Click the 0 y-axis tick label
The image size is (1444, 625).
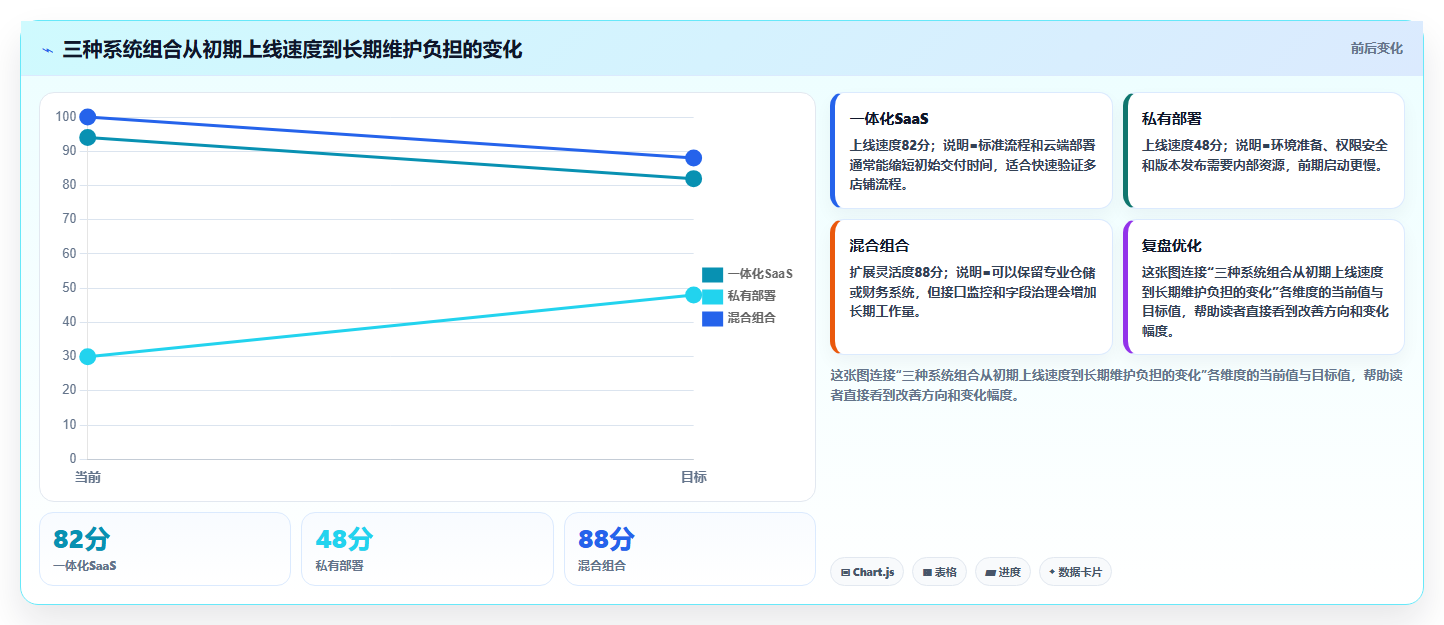point(73,459)
